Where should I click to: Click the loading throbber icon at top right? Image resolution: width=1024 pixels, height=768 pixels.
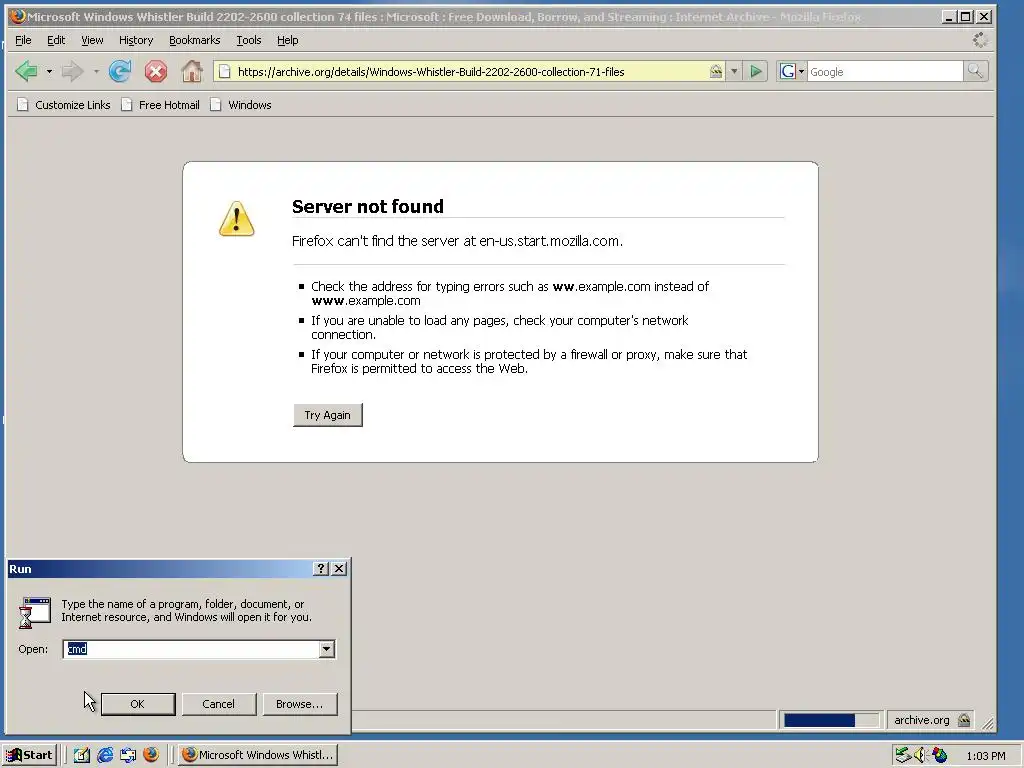pyautogui.click(x=980, y=40)
